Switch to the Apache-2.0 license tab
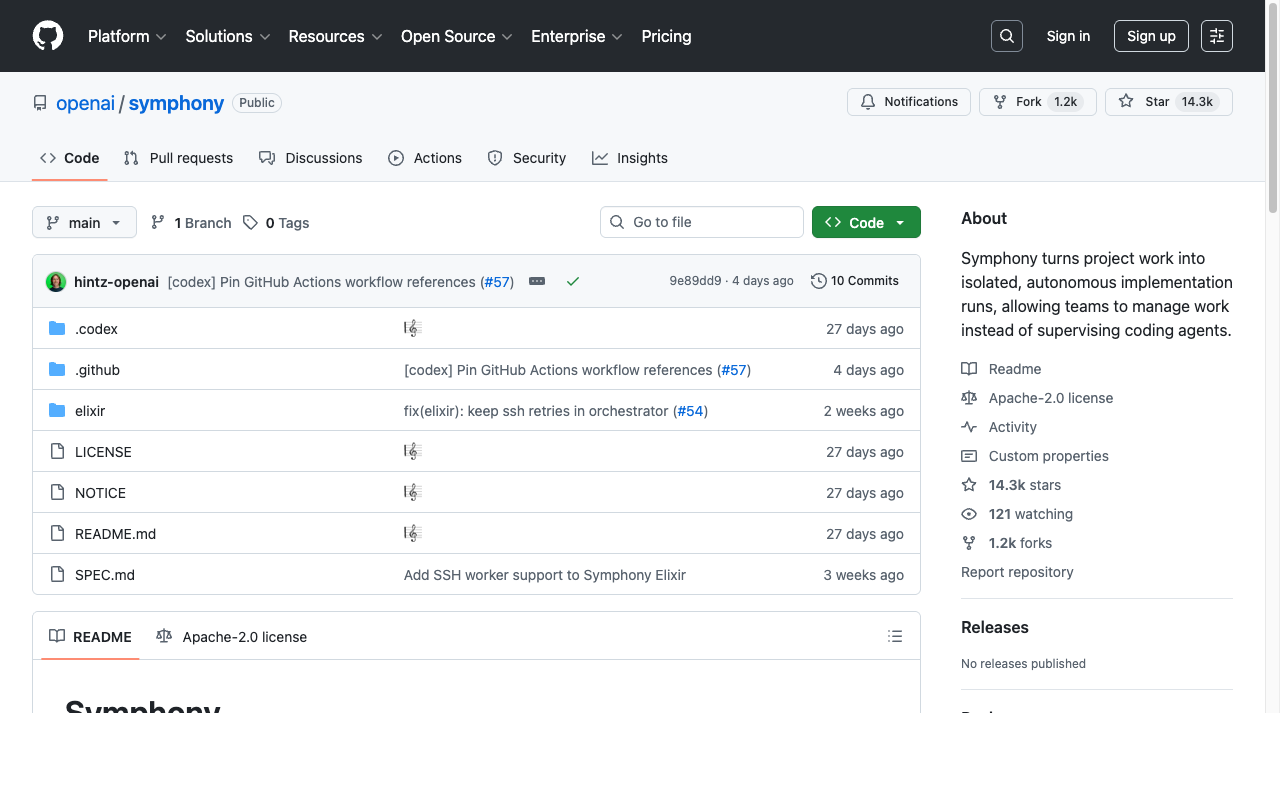Screen dimensions: 1280x800 [232, 637]
